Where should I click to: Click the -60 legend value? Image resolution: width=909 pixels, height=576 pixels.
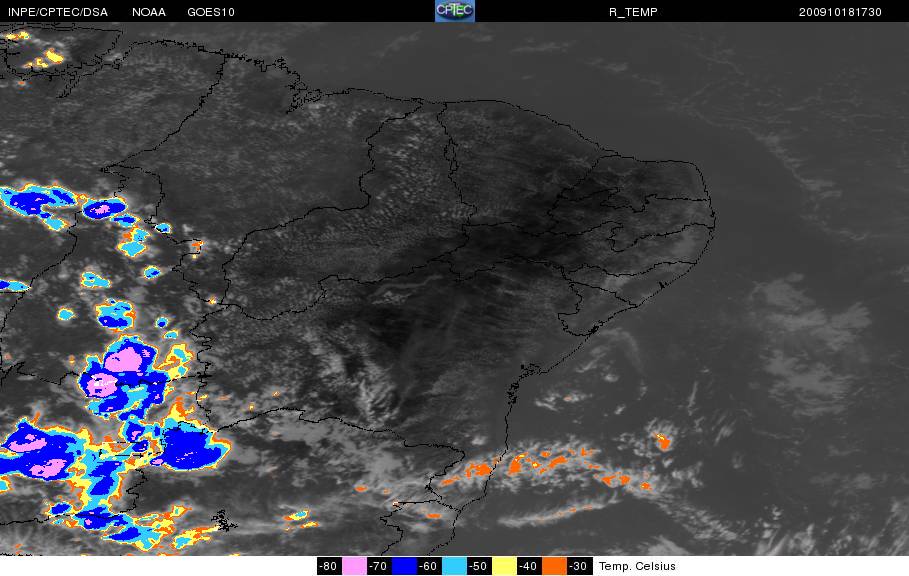point(429,566)
